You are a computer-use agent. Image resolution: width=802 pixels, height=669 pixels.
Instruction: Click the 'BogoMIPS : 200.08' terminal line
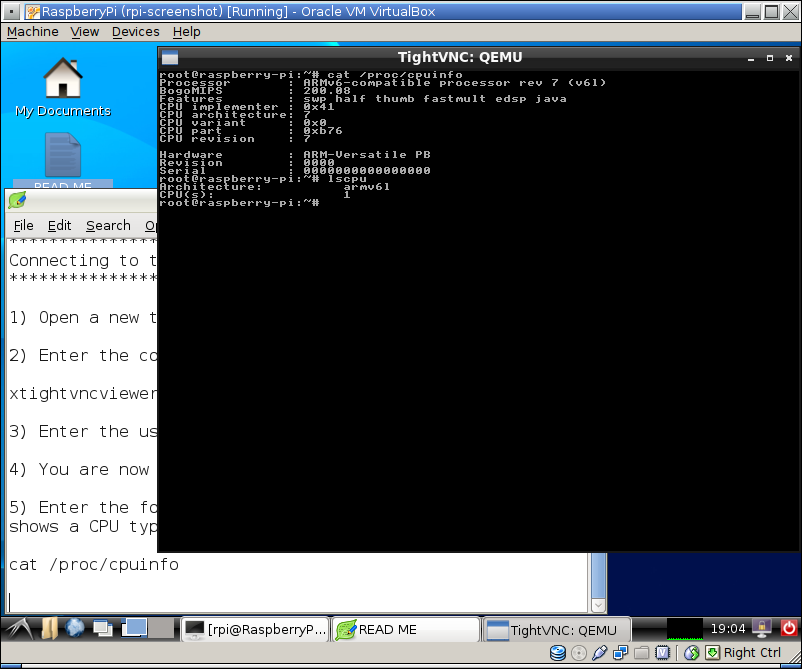(255, 91)
